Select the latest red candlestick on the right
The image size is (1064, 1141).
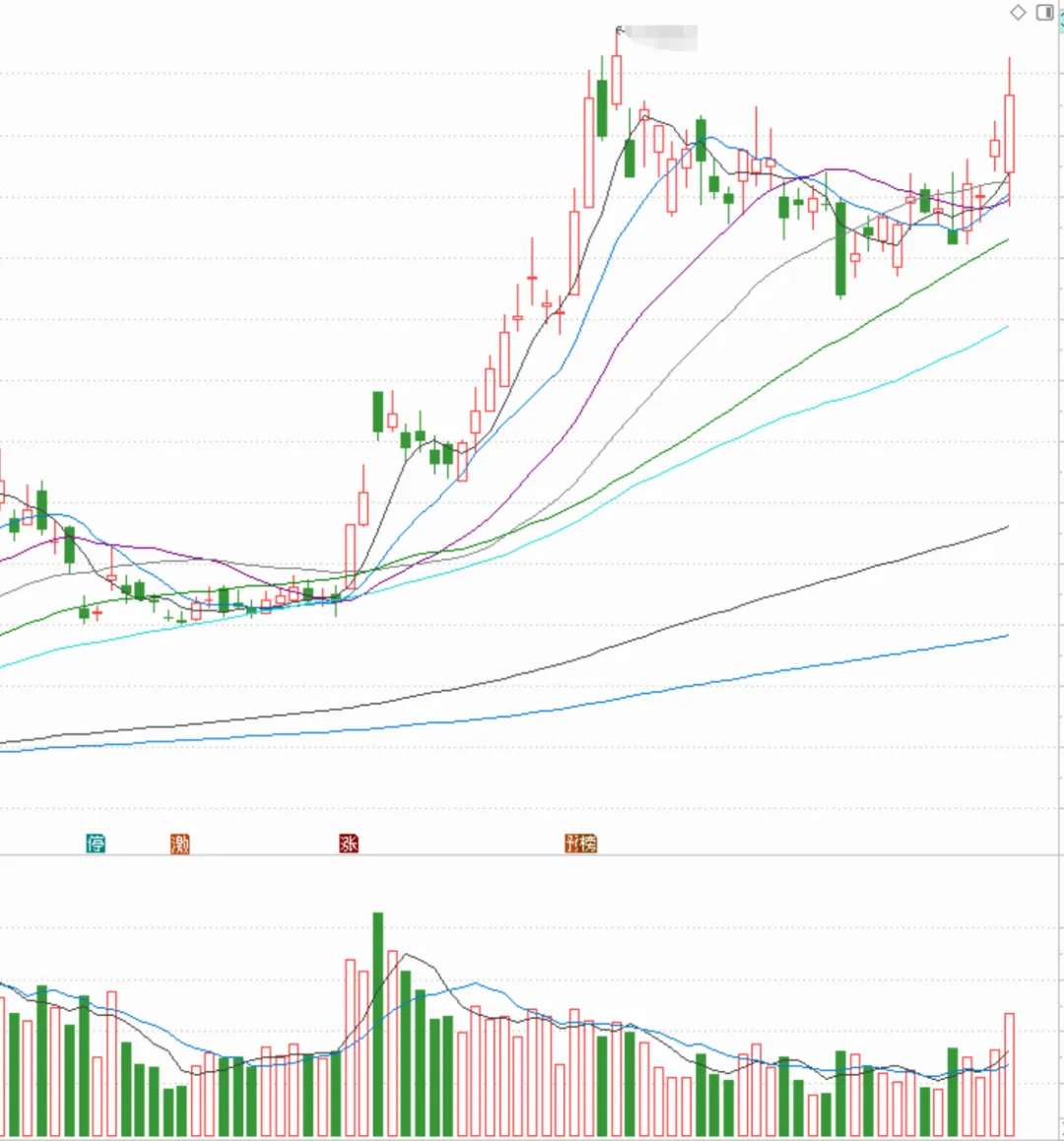click(x=1010, y=132)
